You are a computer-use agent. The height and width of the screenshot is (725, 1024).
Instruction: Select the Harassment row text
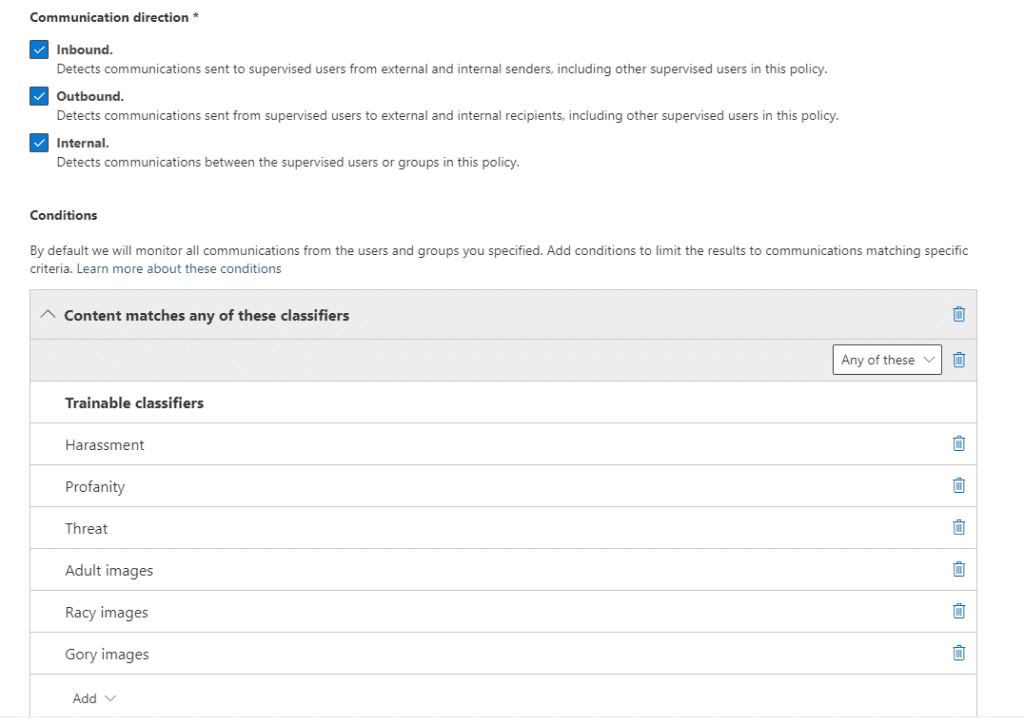(104, 445)
